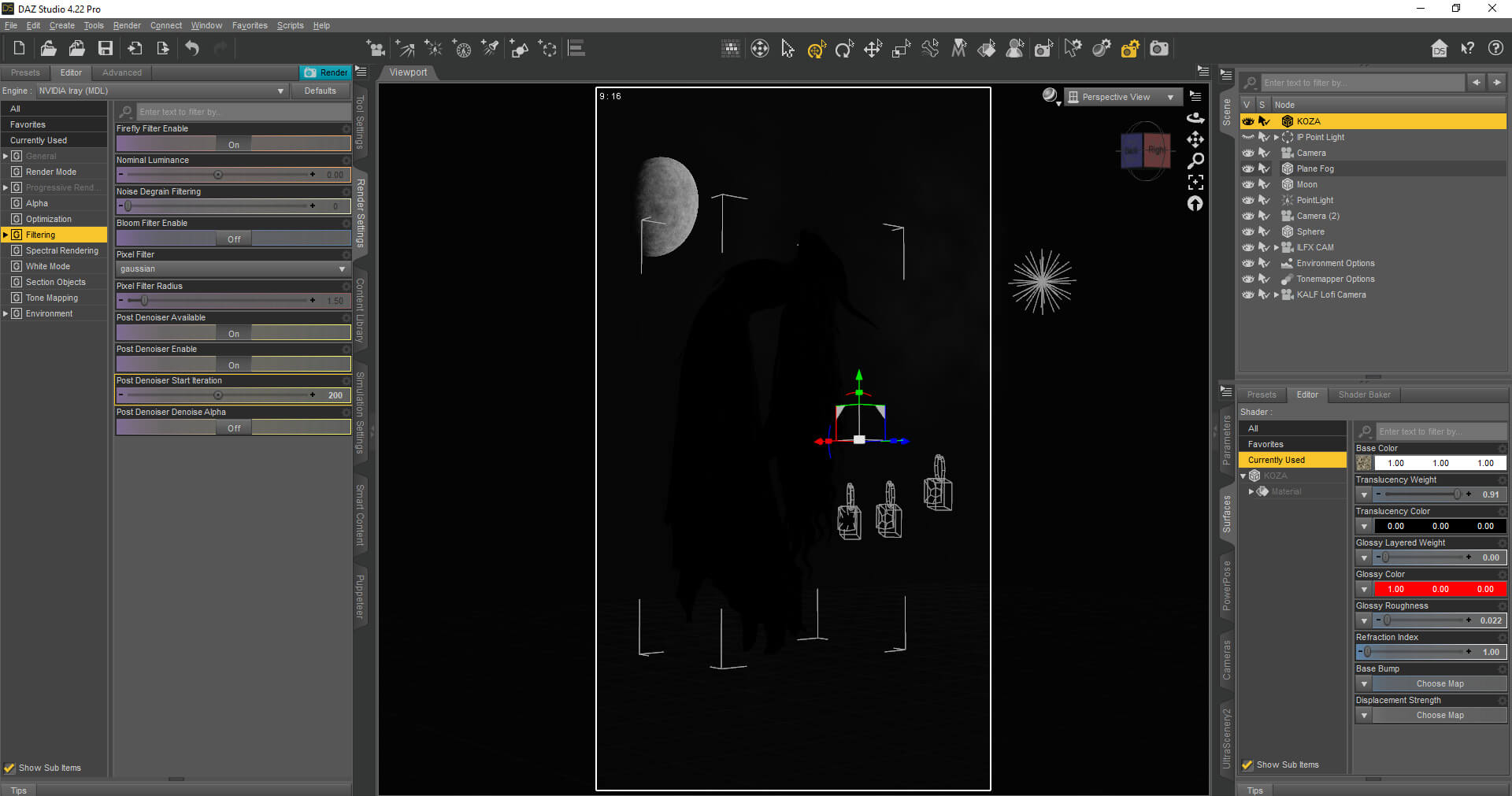Select the ActivePose bone tool
The width and height of the screenshot is (1512, 796).
[x=930, y=49]
